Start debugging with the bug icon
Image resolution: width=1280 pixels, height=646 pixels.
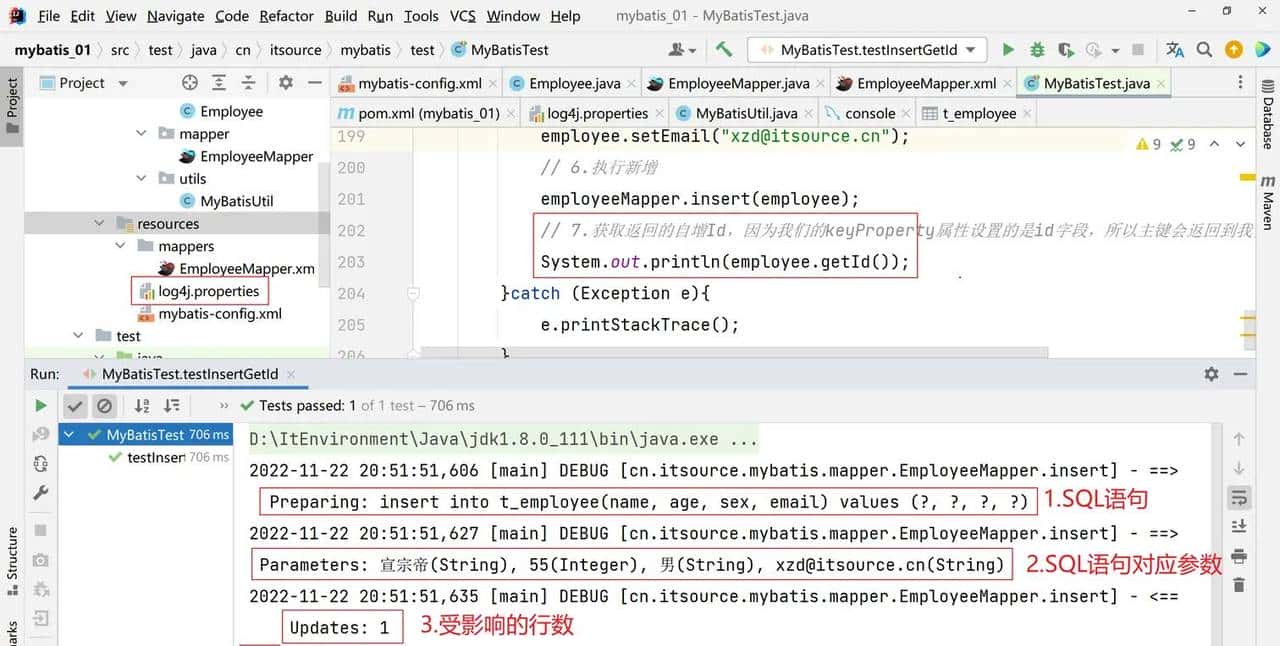click(x=1037, y=49)
